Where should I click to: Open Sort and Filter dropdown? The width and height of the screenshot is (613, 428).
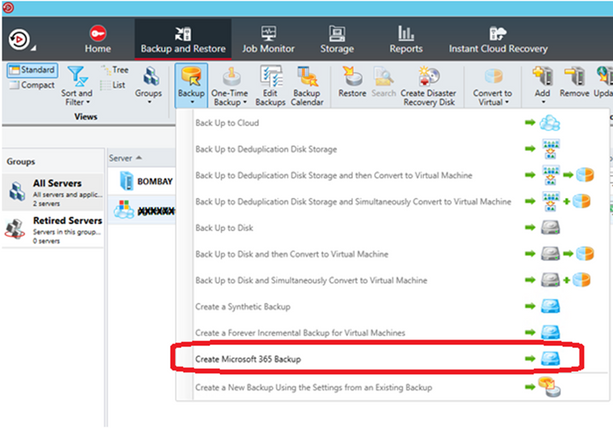tap(77, 86)
